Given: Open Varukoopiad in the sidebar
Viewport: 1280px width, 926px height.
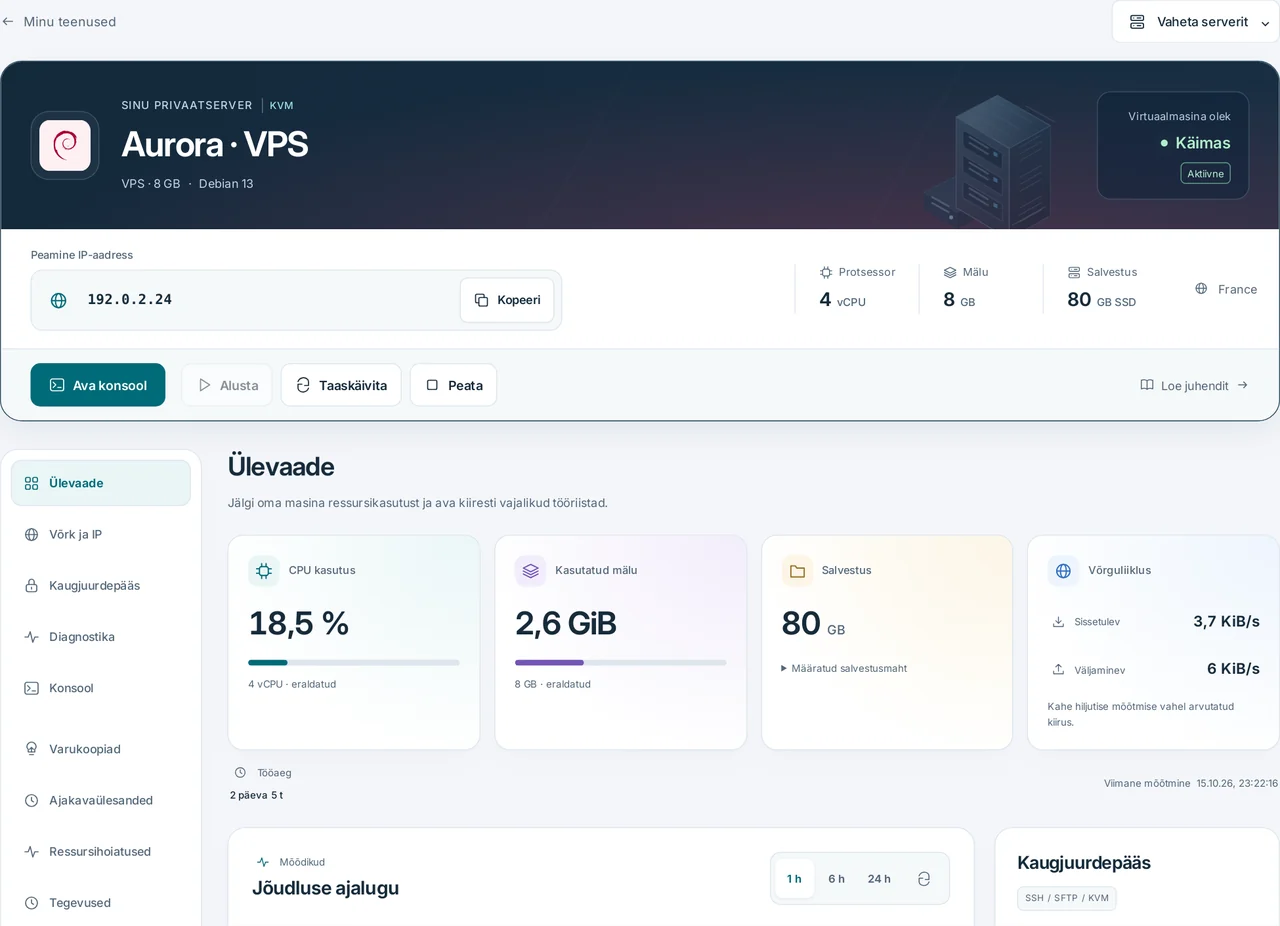Looking at the screenshot, I should tap(101, 749).
